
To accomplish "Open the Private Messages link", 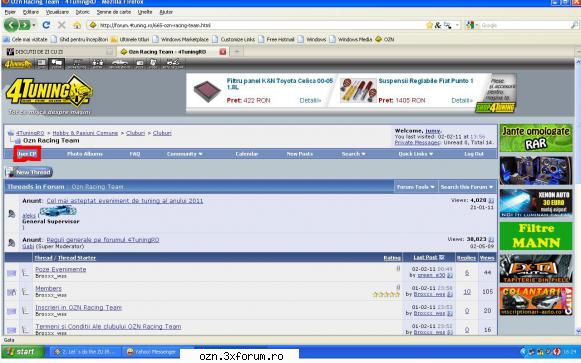I will (x=417, y=143).
